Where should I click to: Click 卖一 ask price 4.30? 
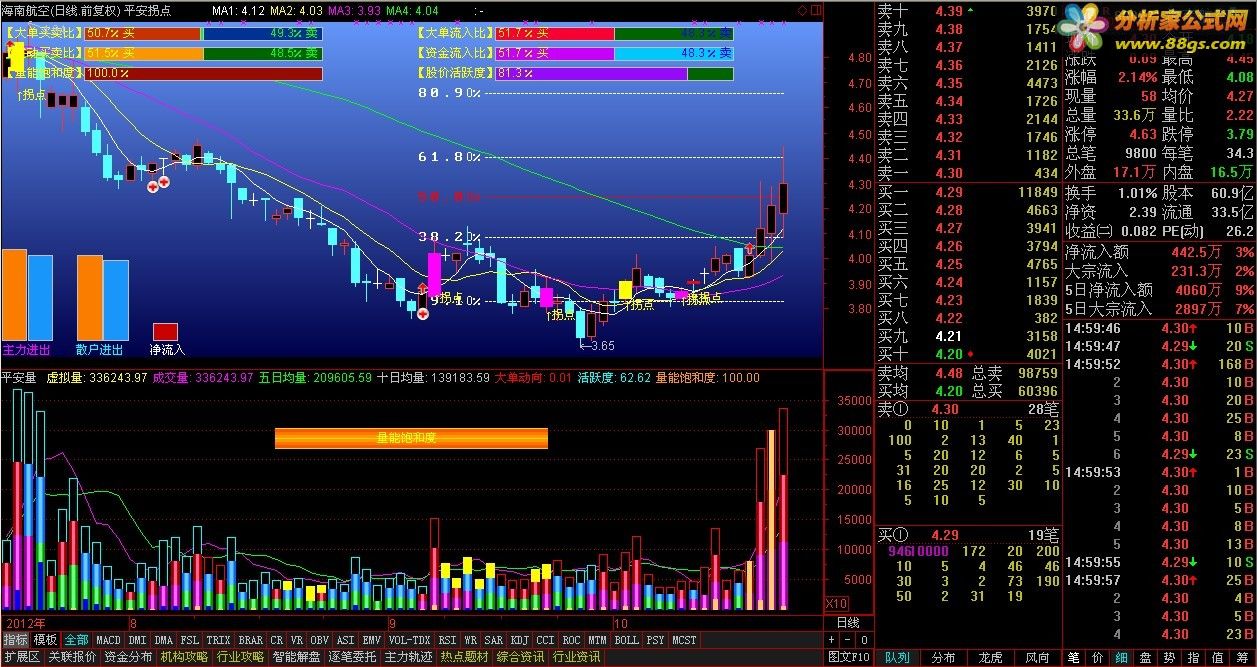coord(949,173)
